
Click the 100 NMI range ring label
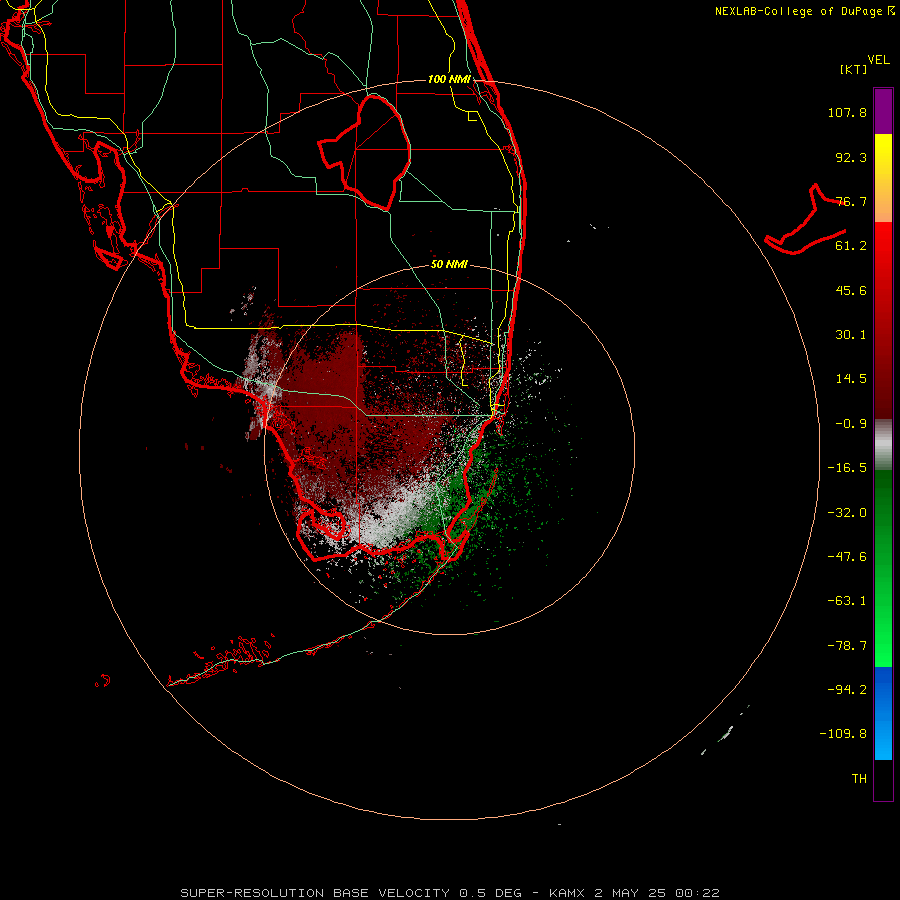(x=449, y=79)
